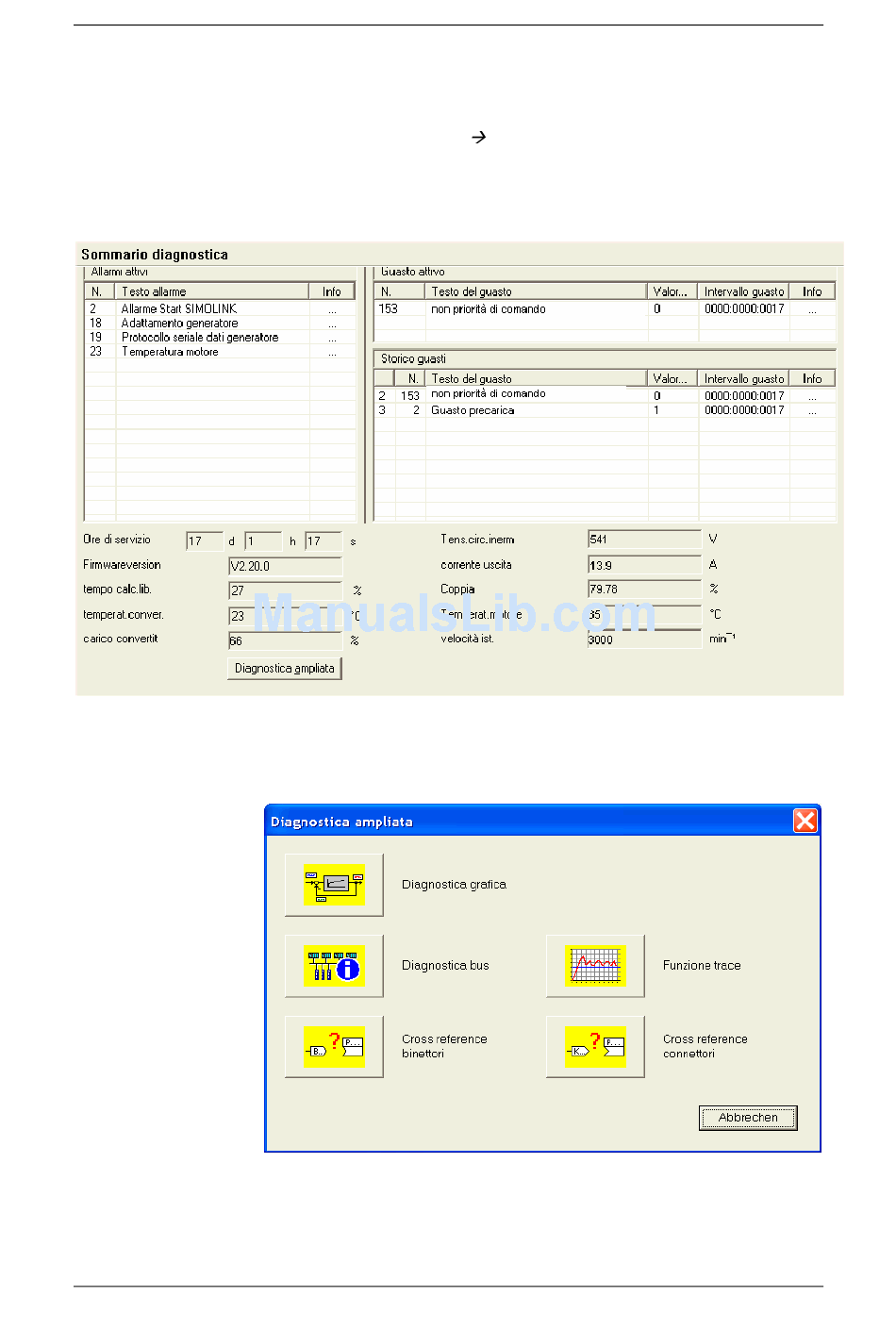
Task: Click the Funzione trace label
Action: [702, 966]
